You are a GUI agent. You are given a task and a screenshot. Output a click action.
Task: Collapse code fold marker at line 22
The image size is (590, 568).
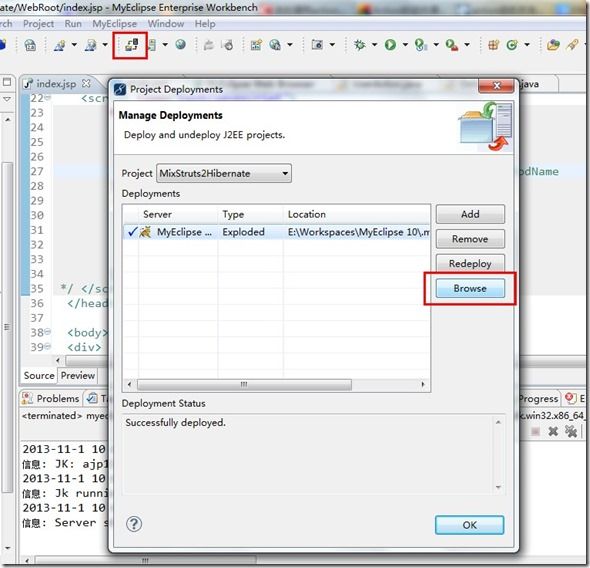47,97
